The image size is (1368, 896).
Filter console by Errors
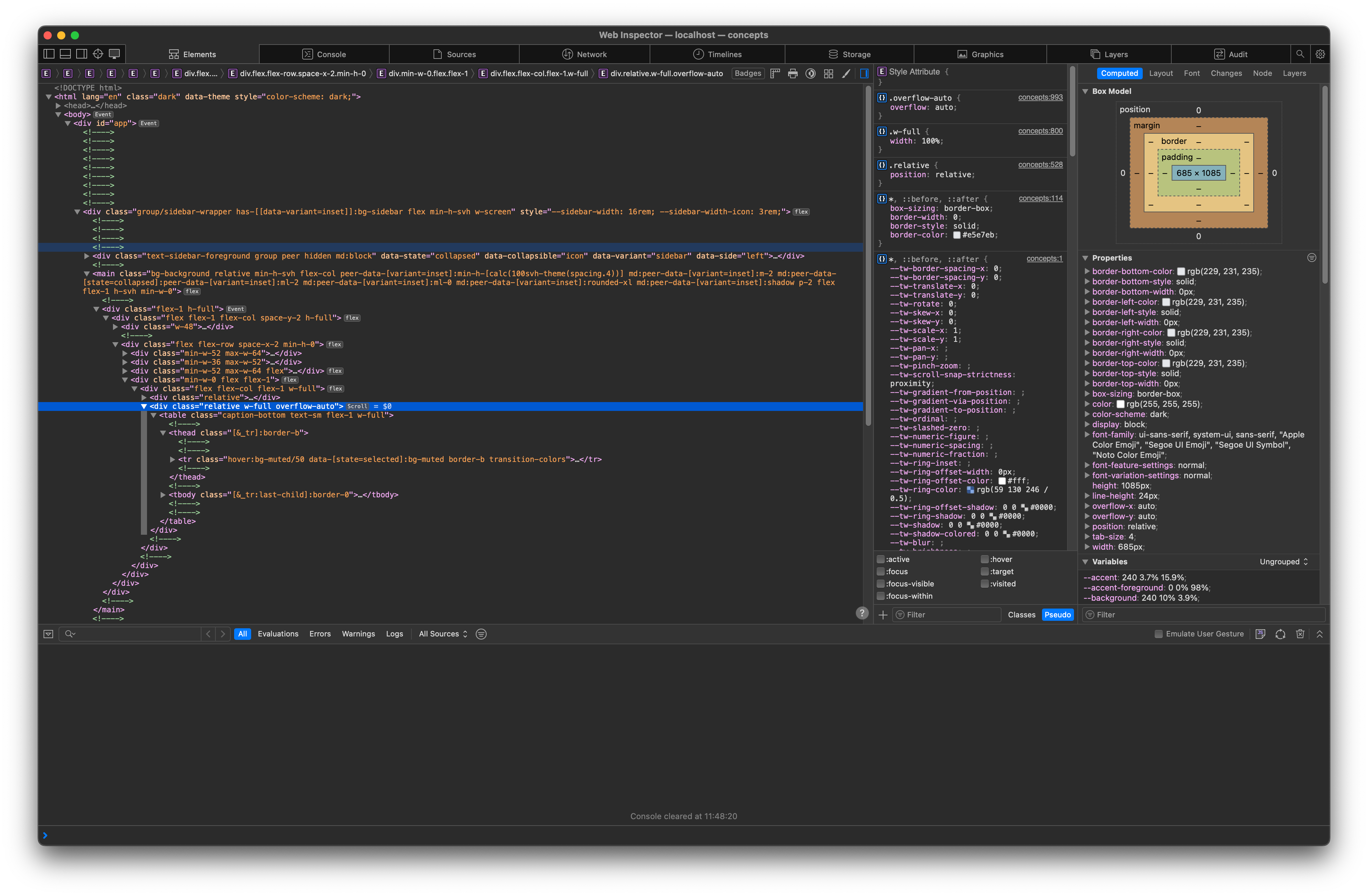(x=320, y=634)
